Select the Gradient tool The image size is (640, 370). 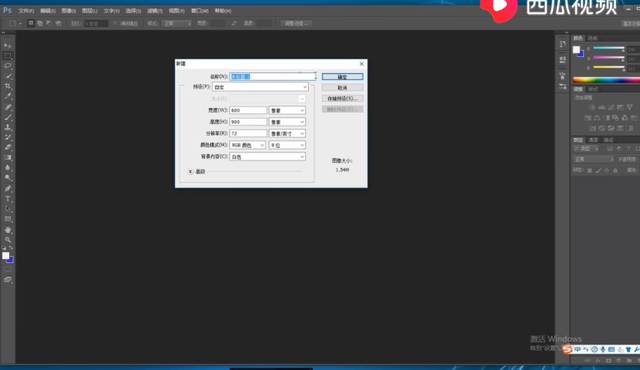click(x=8, y=158)
